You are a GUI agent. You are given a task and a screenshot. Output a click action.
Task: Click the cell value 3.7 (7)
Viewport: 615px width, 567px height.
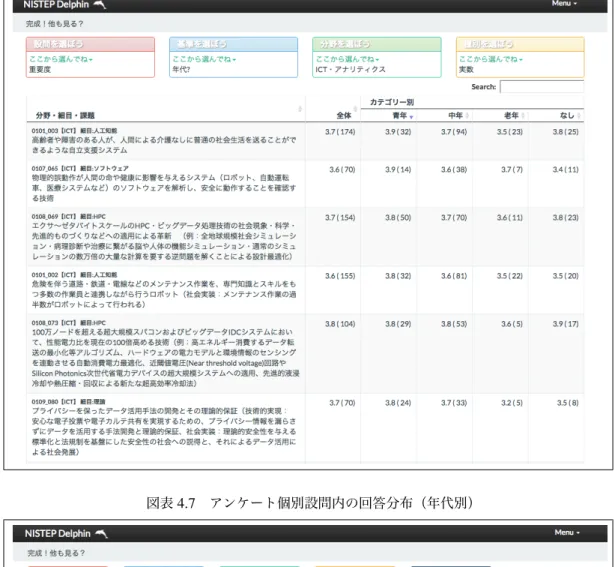[x=511, y=169]
